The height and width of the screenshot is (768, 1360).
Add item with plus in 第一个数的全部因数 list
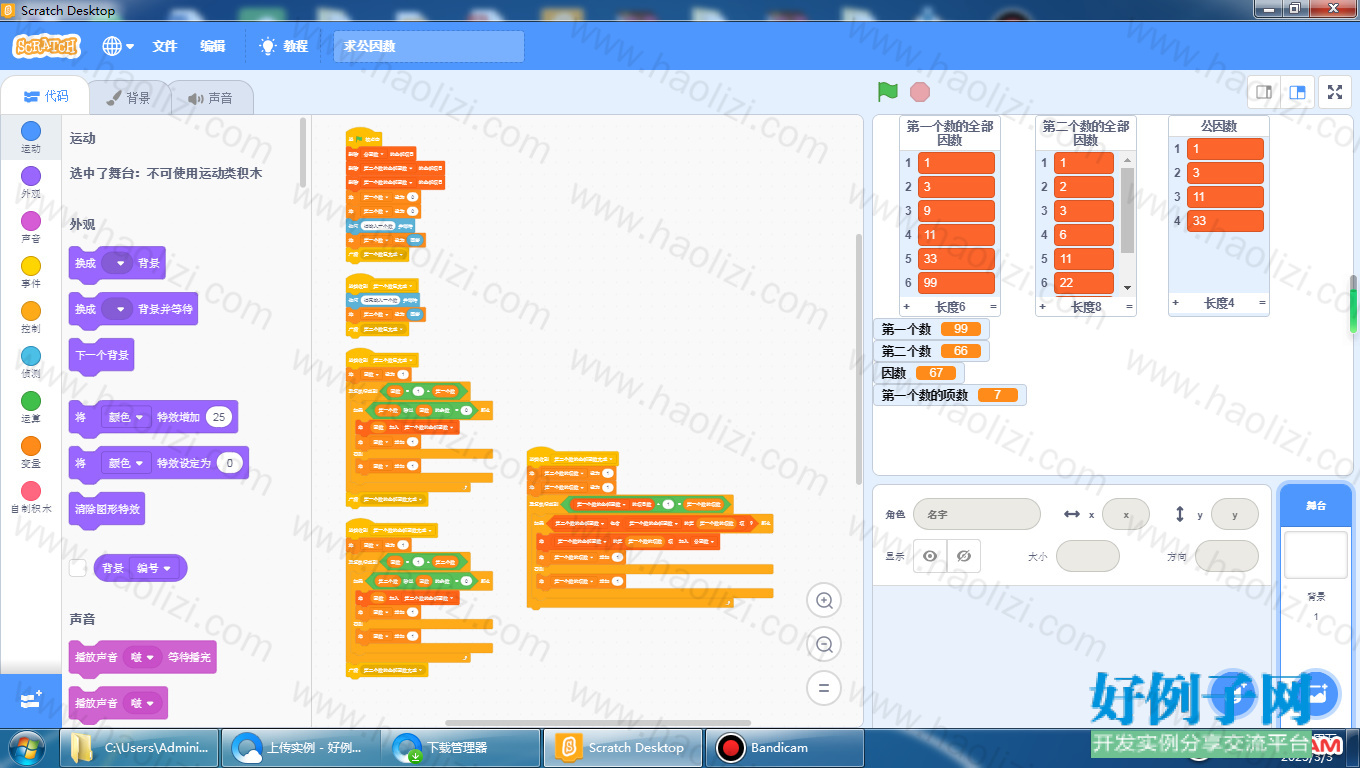point(907,307)
